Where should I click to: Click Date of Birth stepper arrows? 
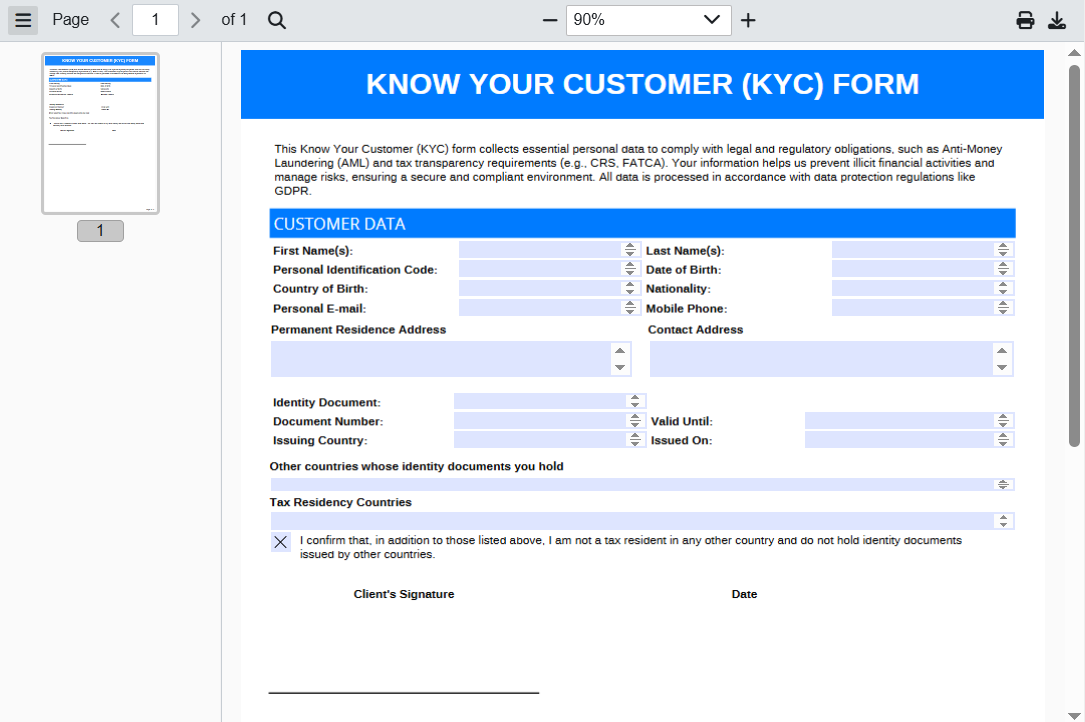coord(1003,269)
